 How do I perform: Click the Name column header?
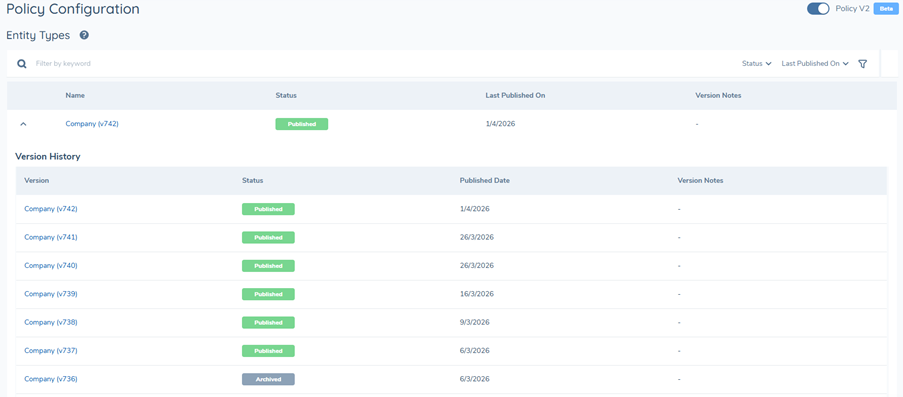75,96
